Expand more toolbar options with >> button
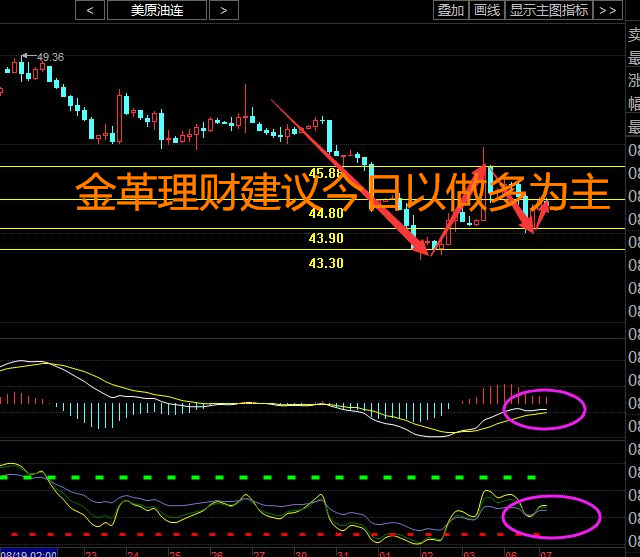The width and height of the screenshot is (640, 557). [607, 10]
